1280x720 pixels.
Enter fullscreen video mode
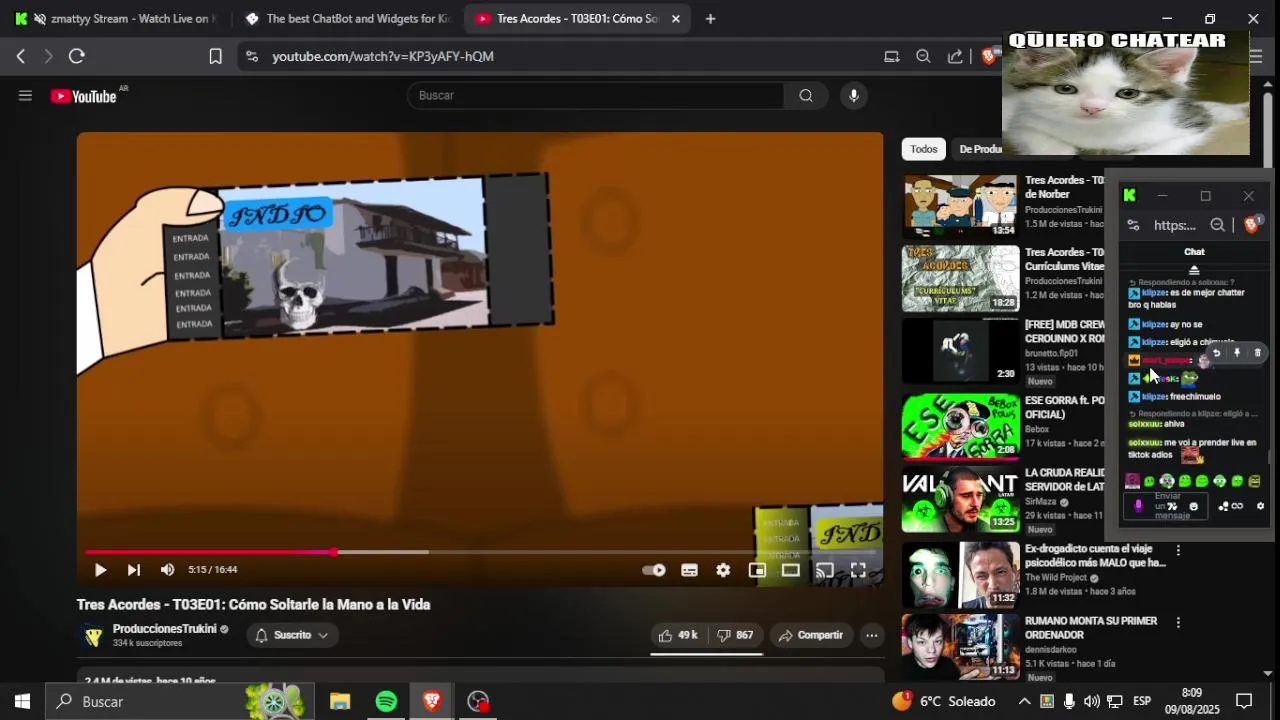point(858,570)
